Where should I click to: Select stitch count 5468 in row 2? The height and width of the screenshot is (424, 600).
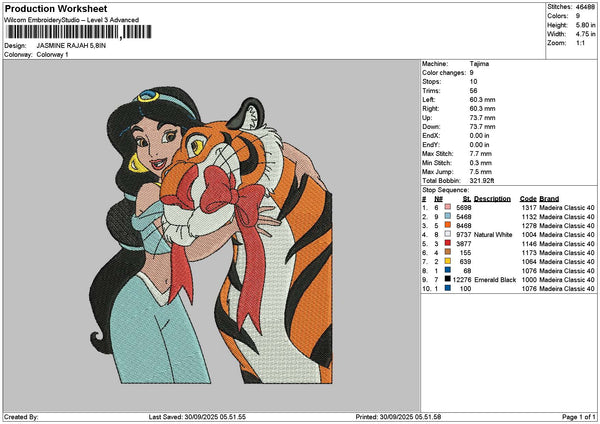(464, 217)
